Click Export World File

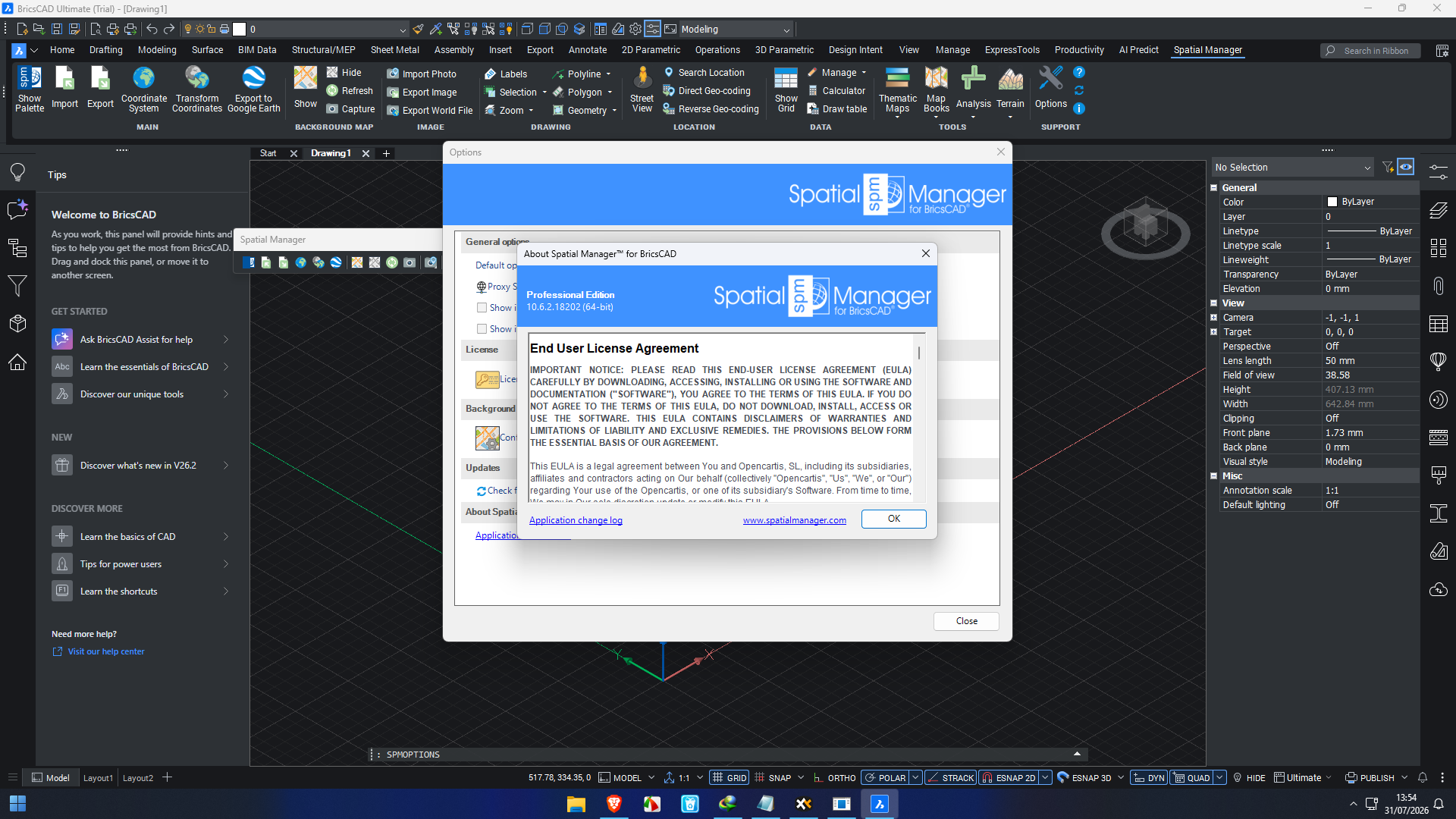pos(430,110)
